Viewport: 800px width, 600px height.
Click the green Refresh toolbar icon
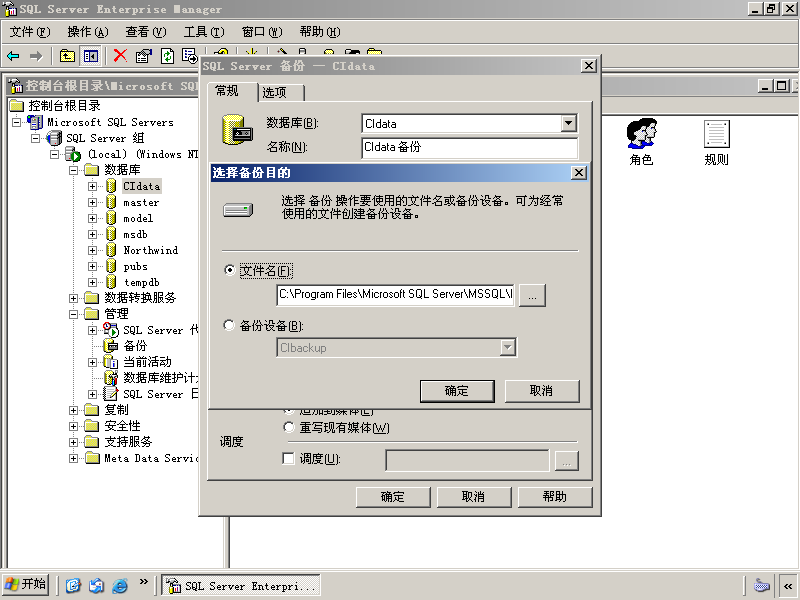coord(167,56)
